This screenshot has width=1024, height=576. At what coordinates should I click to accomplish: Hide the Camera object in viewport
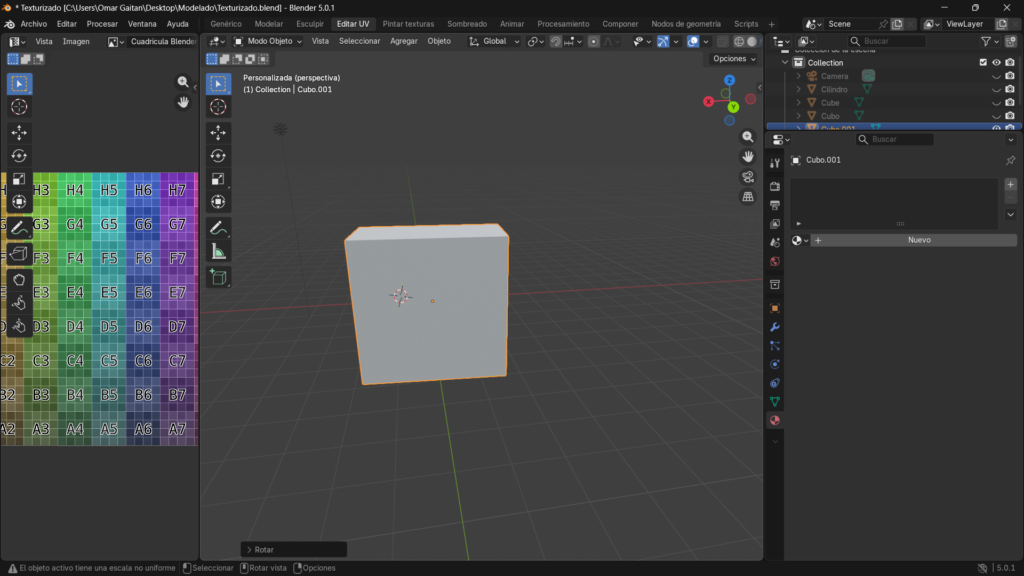coord(996,76)
